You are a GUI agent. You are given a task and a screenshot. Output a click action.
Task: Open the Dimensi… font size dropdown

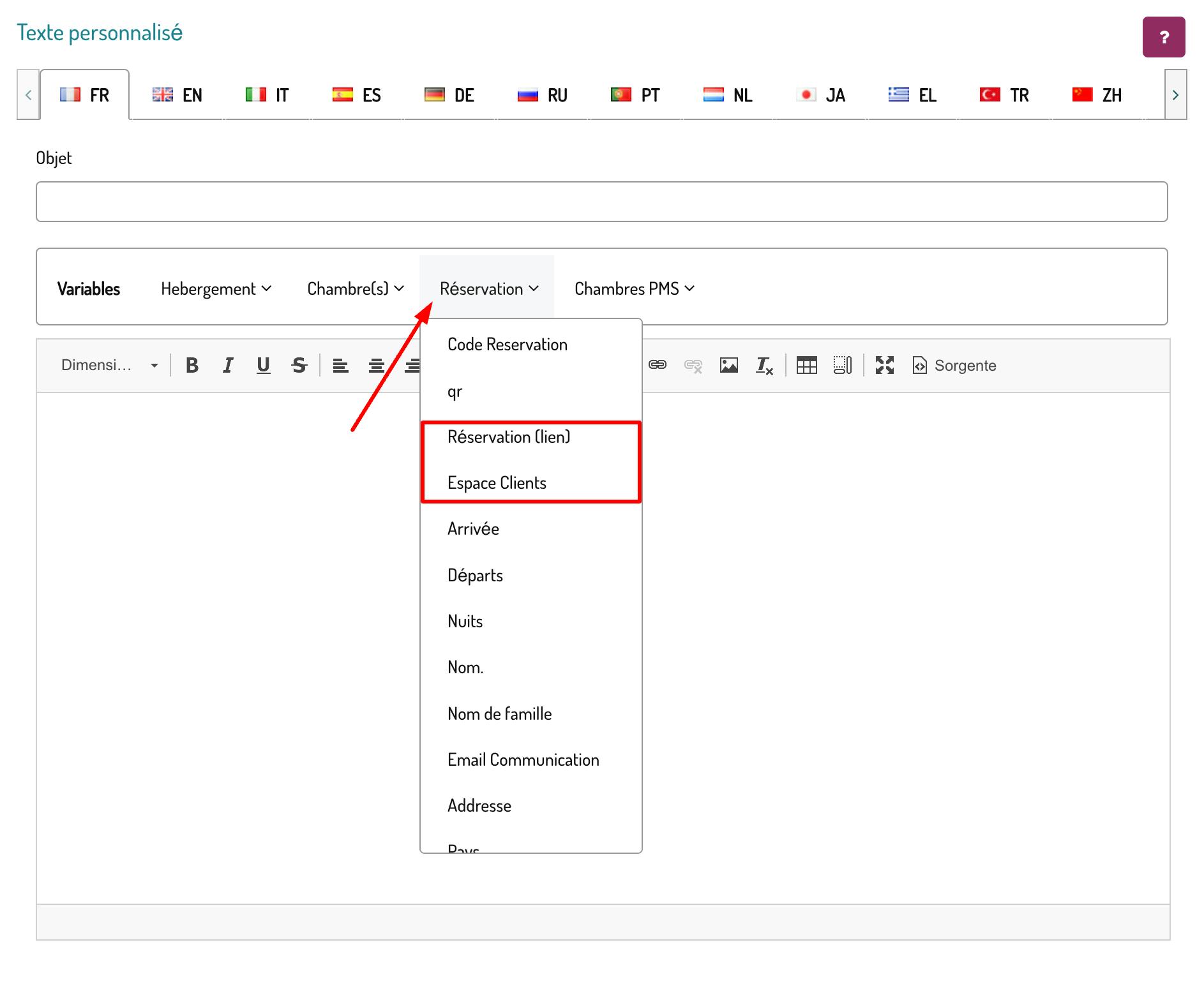[109, 366]
